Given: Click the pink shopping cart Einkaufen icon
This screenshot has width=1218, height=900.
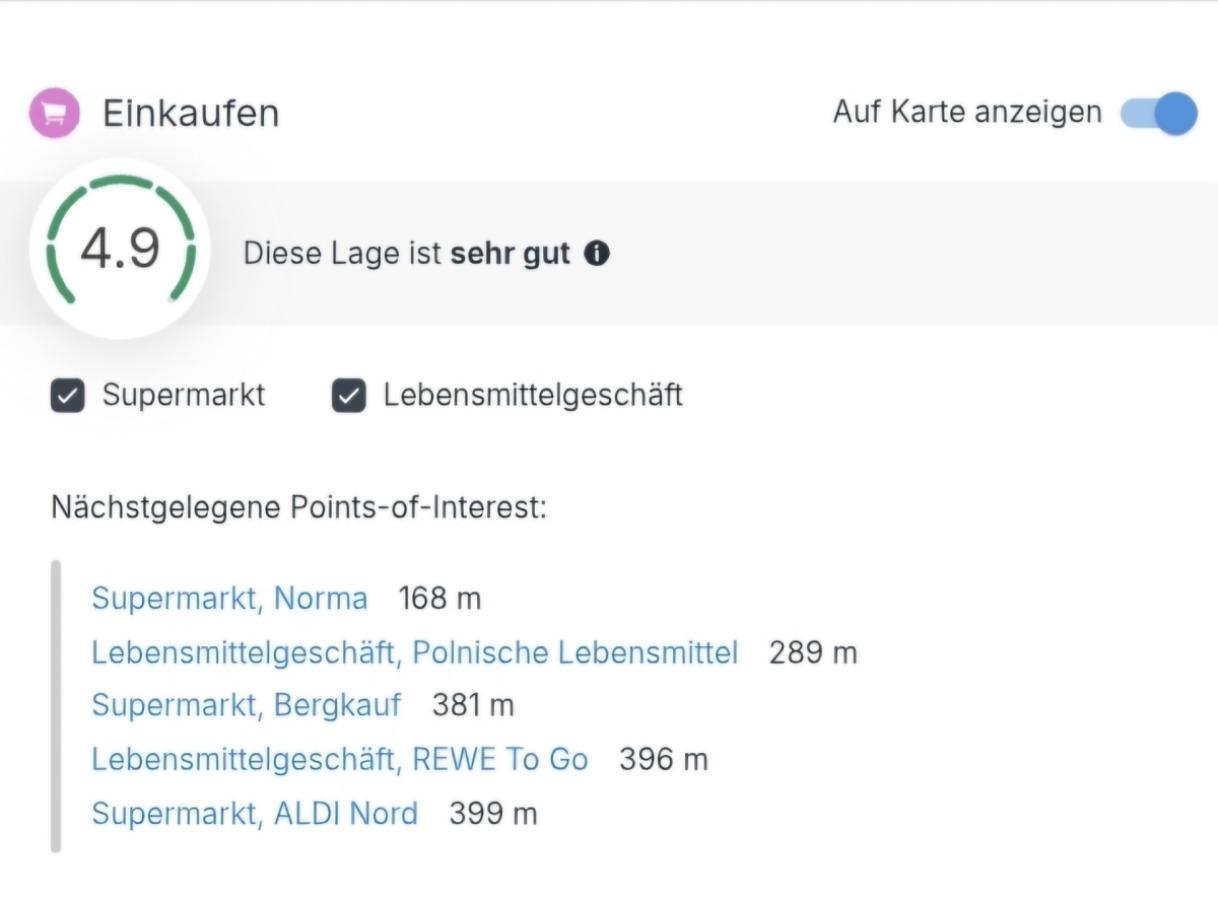Looking at the screenshot, I should pyautogui.click(x=54, y=112).
